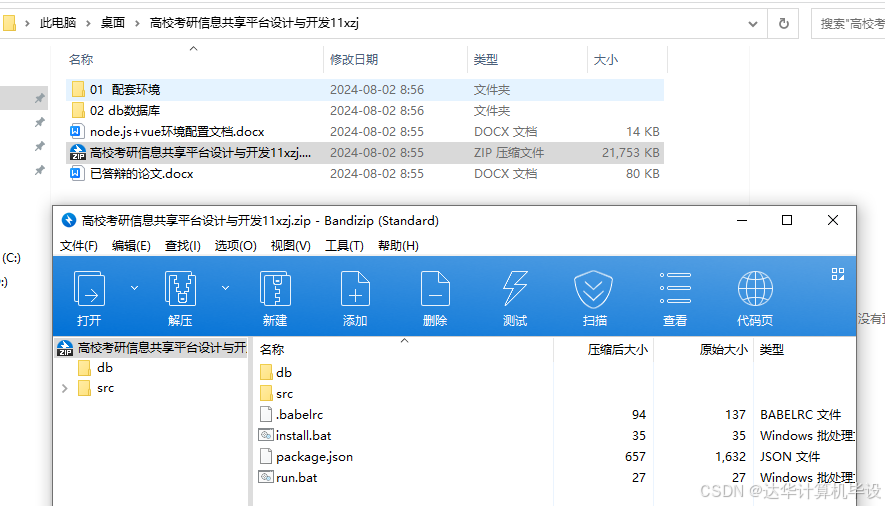Click the grid layout icon at toolbar's right end
Viewport: 885px width, 506px height.
(x=838, y=274)
